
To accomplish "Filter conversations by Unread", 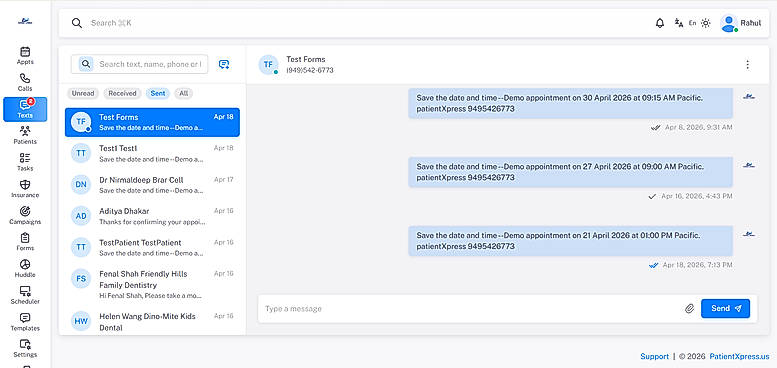I will click(83, 93).
